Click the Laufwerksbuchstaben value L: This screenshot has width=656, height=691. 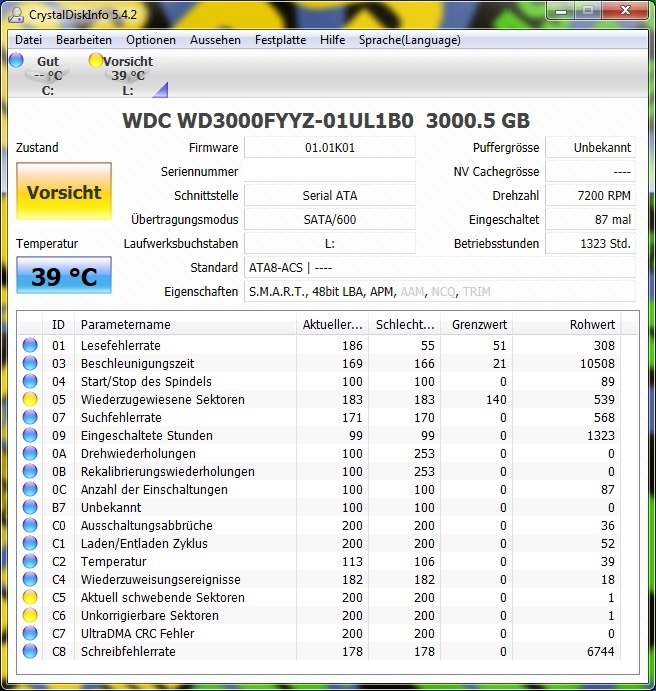[330, 244]
